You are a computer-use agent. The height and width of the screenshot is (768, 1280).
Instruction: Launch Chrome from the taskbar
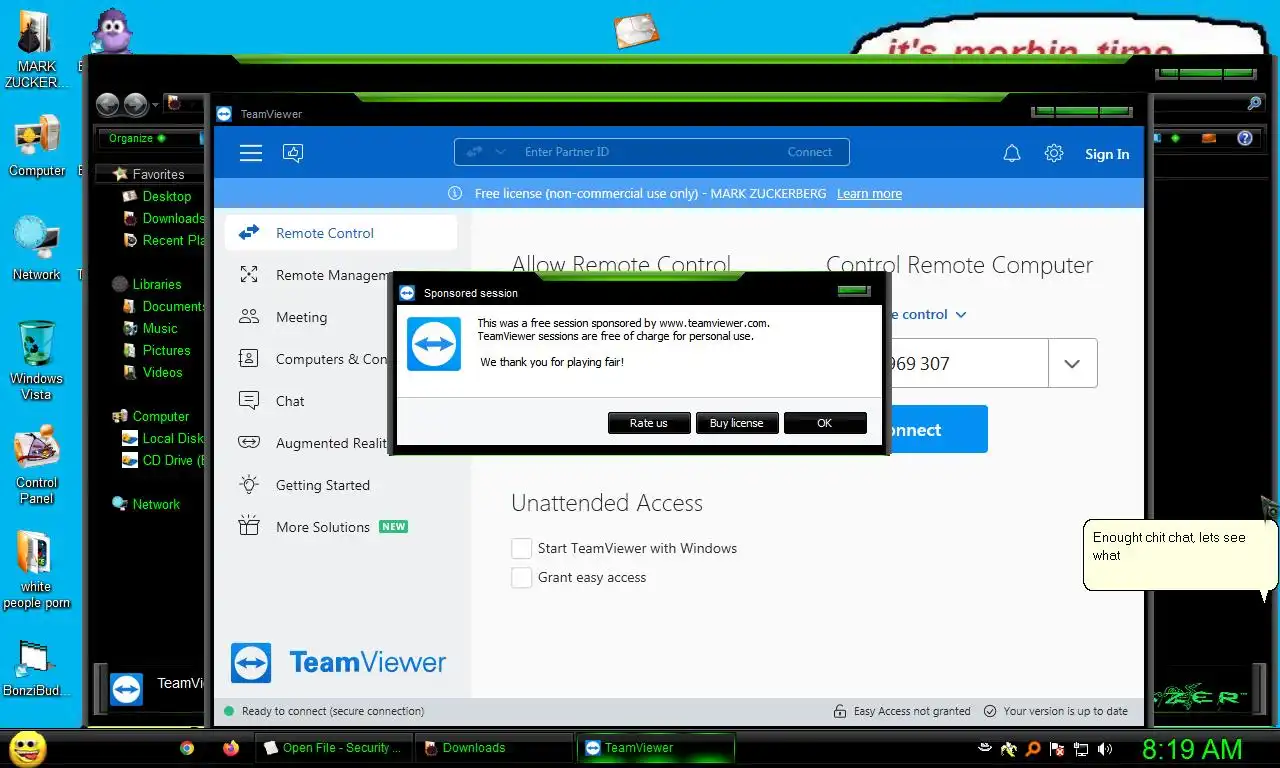(x=187, y=747)
